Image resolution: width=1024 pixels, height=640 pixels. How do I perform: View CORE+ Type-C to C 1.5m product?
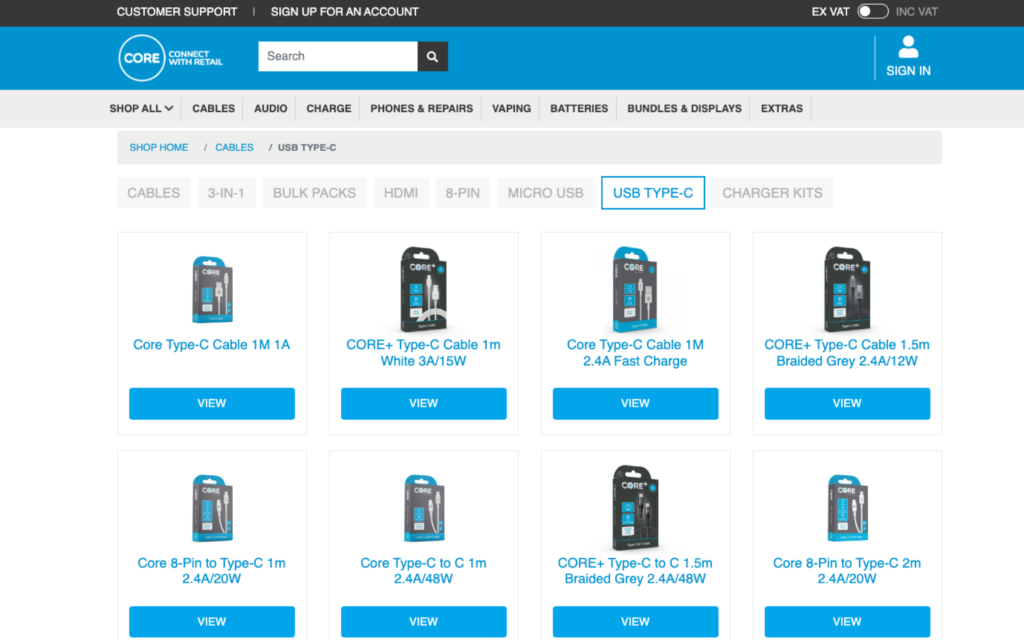coord(635,622)
